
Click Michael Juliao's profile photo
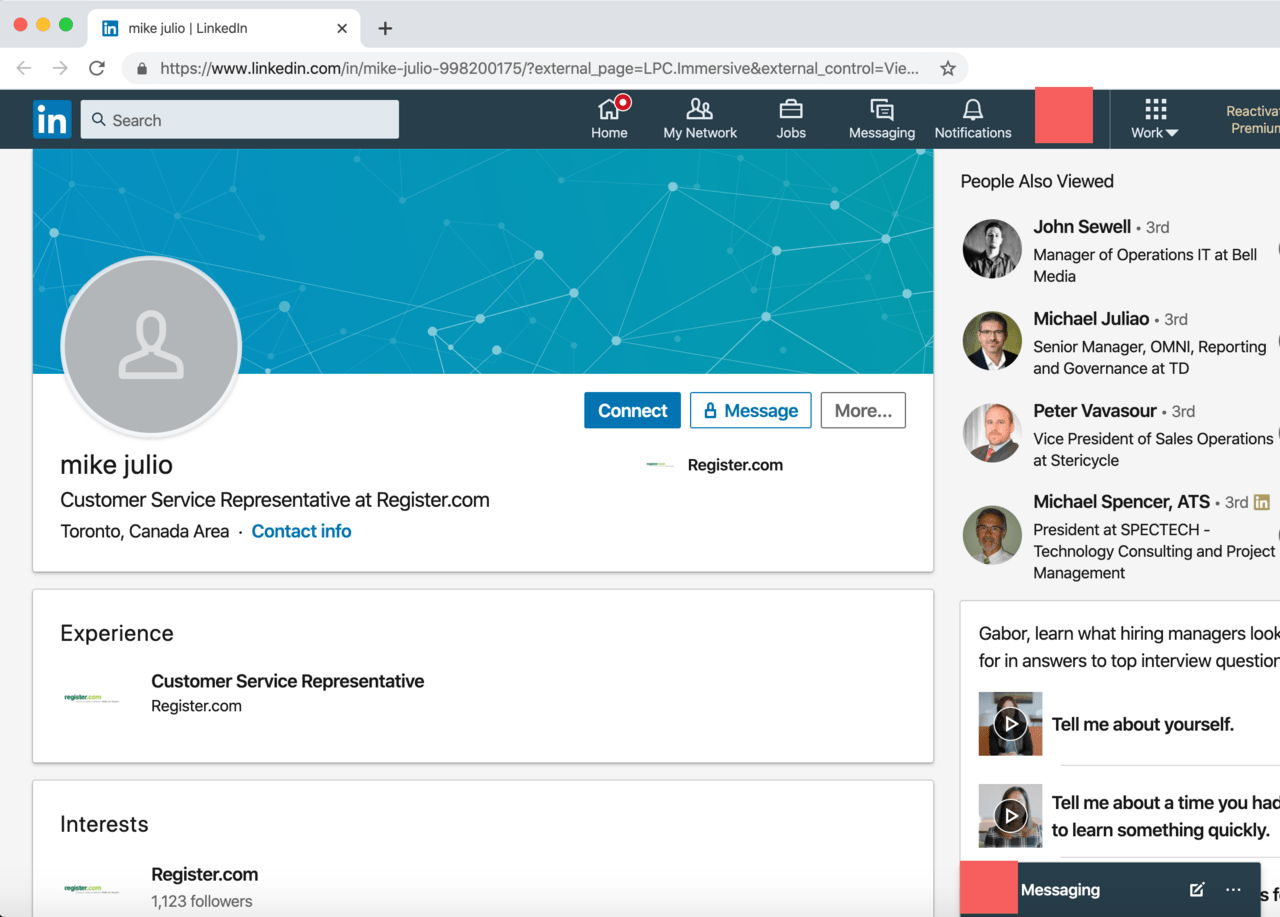click(992, 340)
